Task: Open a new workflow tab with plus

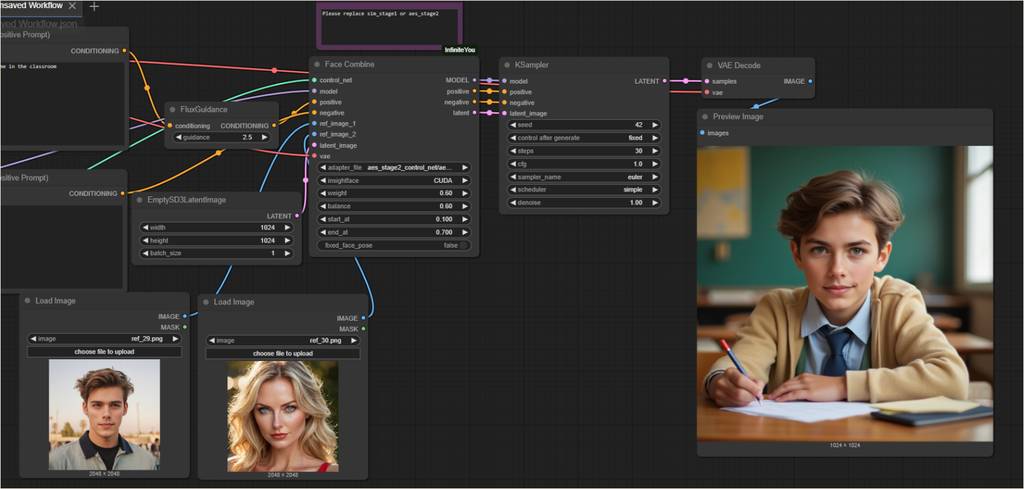Action: [94, 6]
